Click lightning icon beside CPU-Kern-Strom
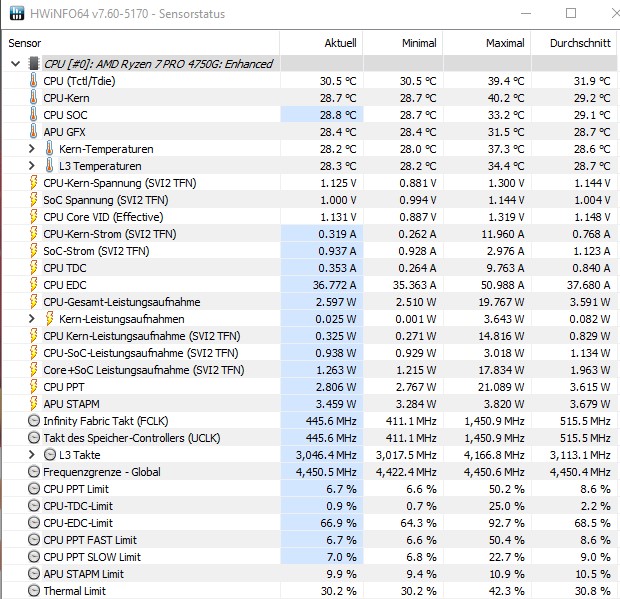Image resolution: width=620 pixels, height=599 pixels. 34,234
